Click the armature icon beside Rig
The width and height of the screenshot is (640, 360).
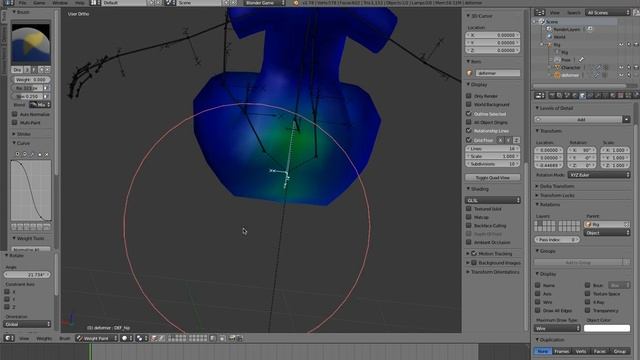coord(549,44)
